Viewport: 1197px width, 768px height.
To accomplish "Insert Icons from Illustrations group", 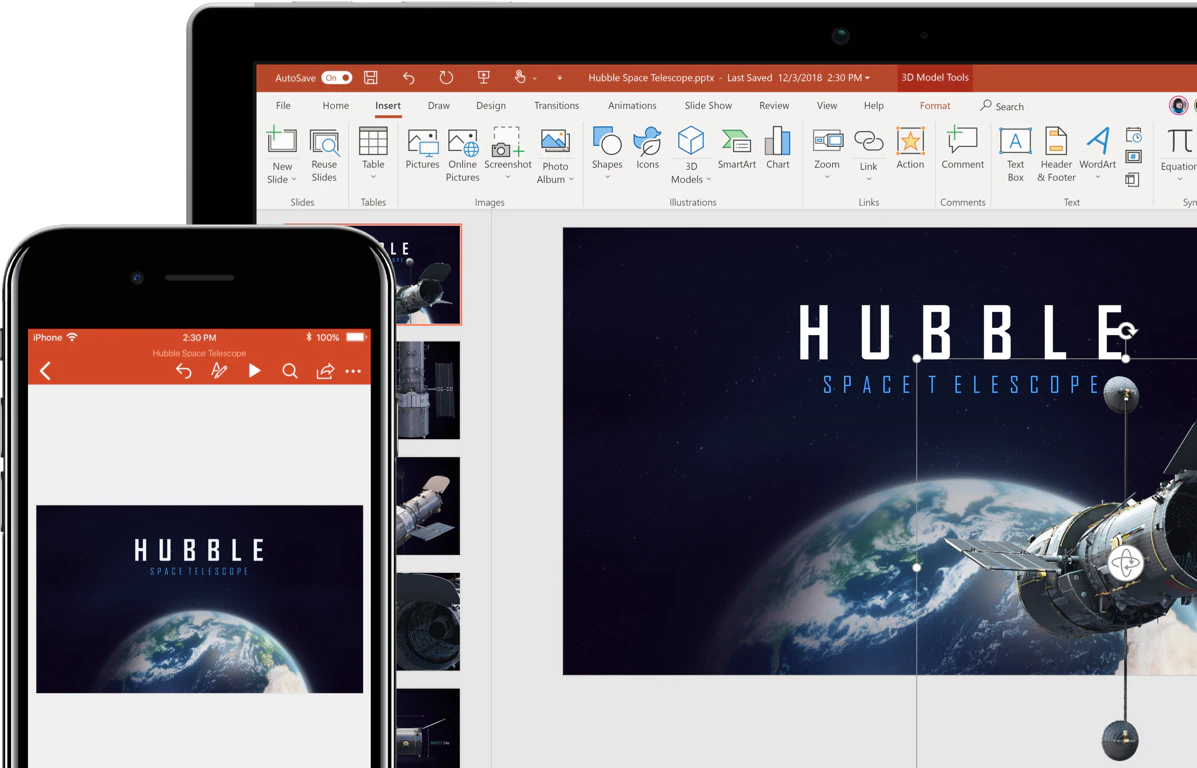I will tap(647, 148).
